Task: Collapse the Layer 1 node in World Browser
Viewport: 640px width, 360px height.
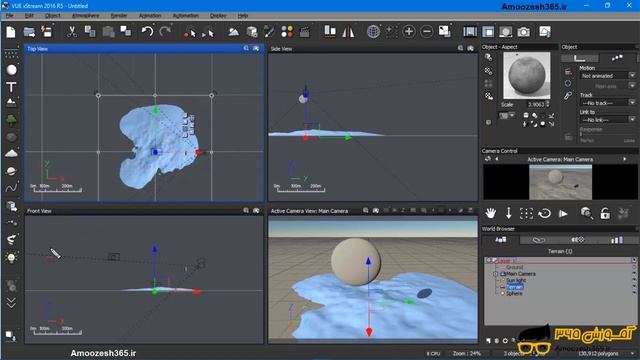Action: pyautogui.click(x=489, y=260)
